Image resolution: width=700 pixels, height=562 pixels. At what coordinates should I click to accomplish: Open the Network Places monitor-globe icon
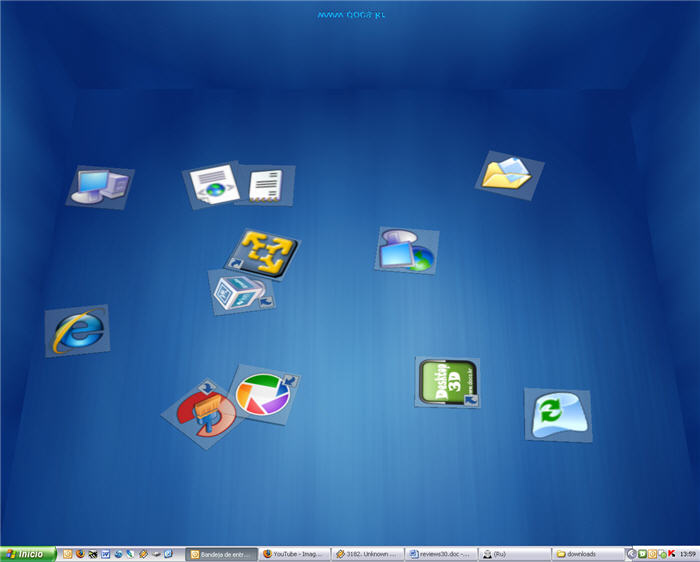click(407, 250)
